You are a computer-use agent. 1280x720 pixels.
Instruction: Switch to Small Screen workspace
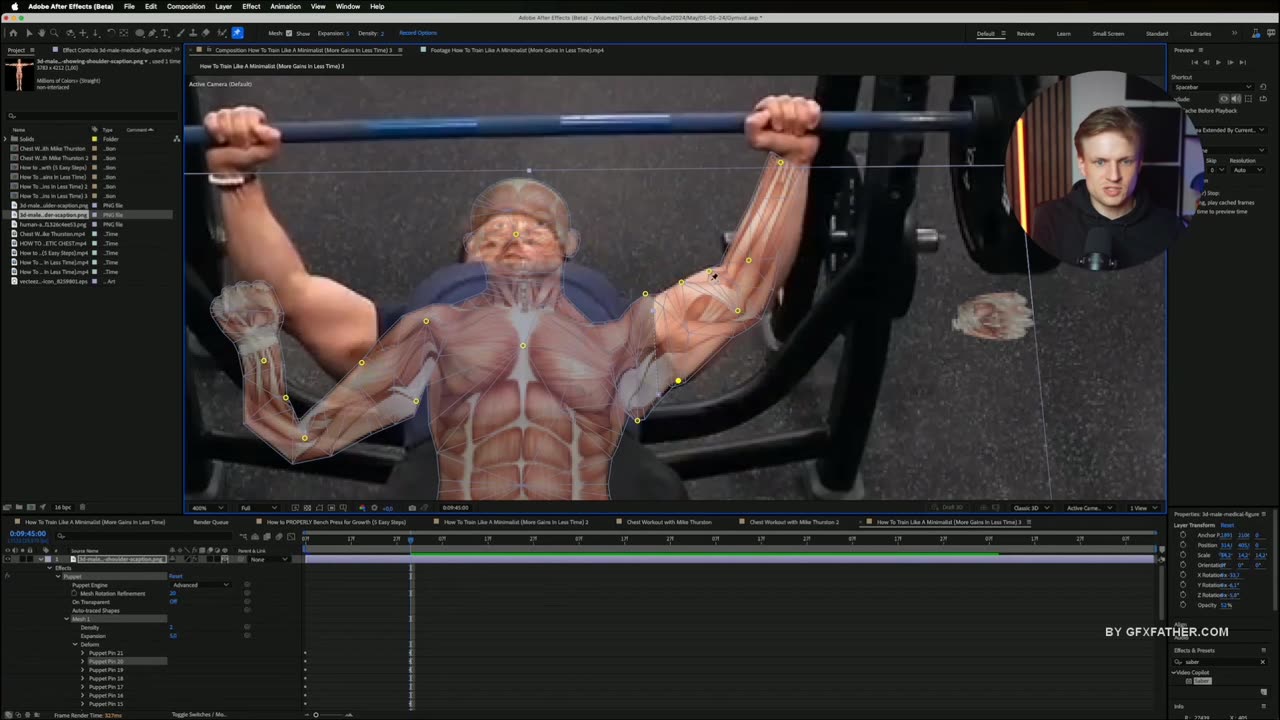1108,33
